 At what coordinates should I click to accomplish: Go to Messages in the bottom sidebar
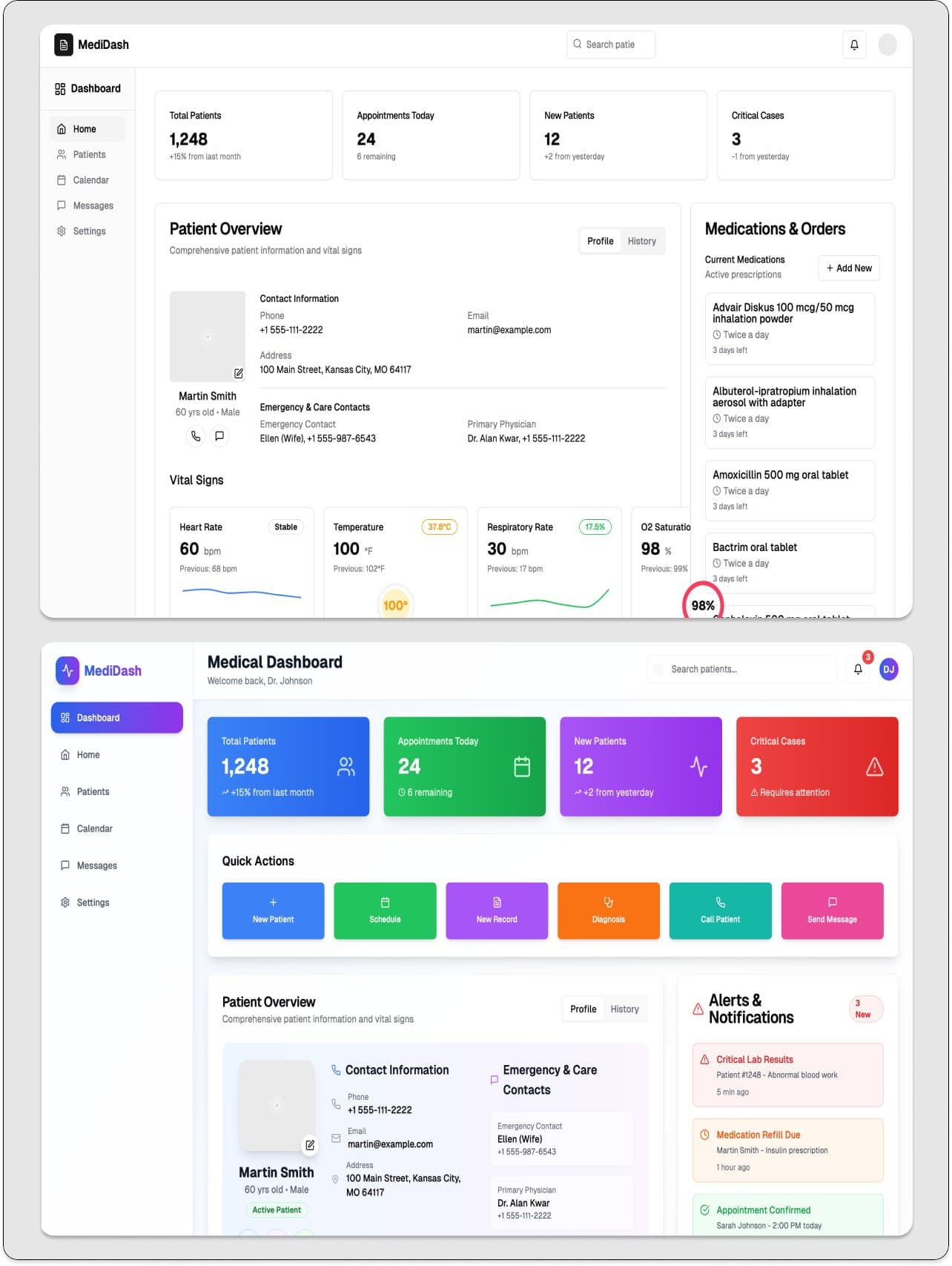click(x=116, y=866)
